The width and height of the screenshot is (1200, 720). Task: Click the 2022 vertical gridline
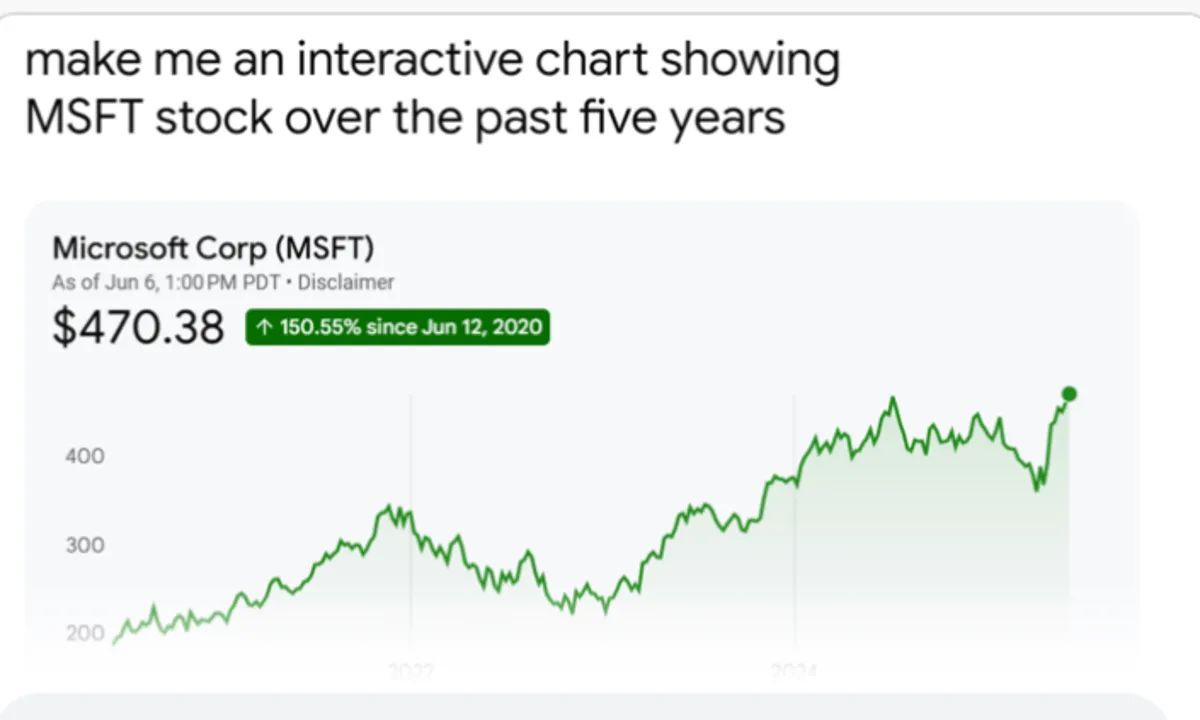[411, 450]
